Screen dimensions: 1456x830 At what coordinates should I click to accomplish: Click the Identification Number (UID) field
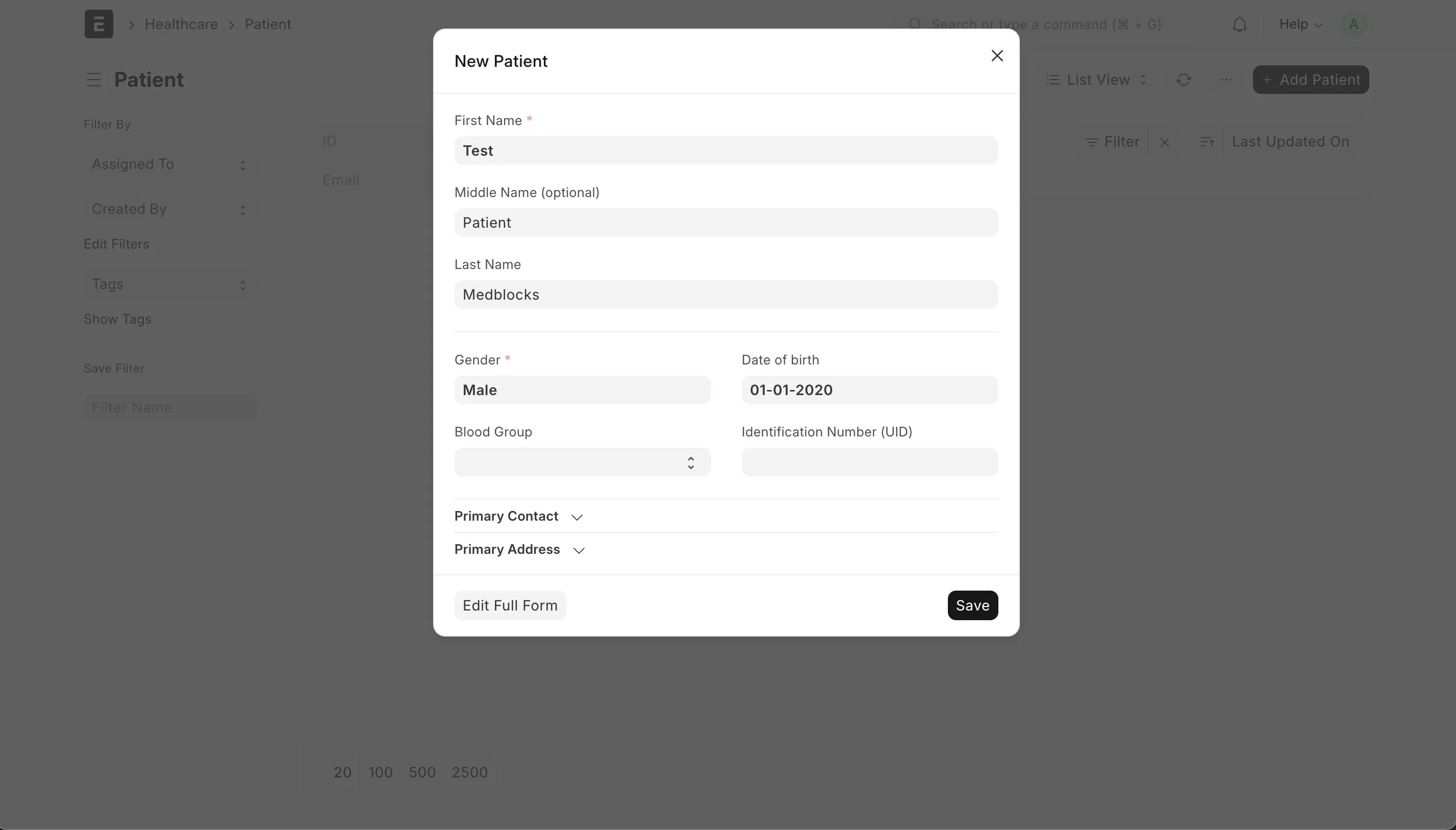pos(869,462)
